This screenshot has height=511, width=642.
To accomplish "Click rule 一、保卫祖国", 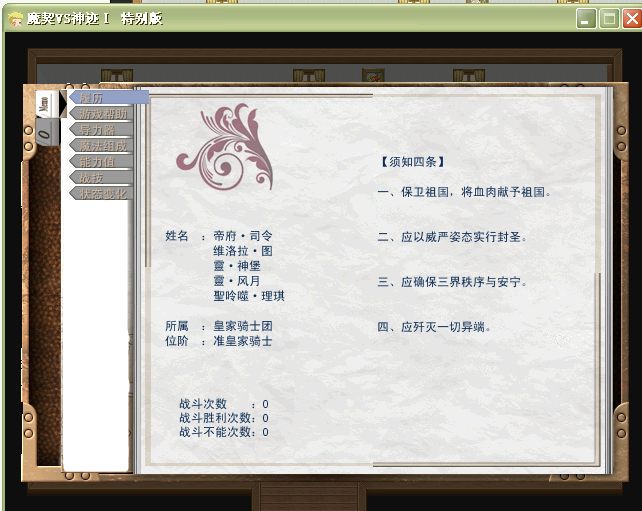I will [x=465, y=192].
